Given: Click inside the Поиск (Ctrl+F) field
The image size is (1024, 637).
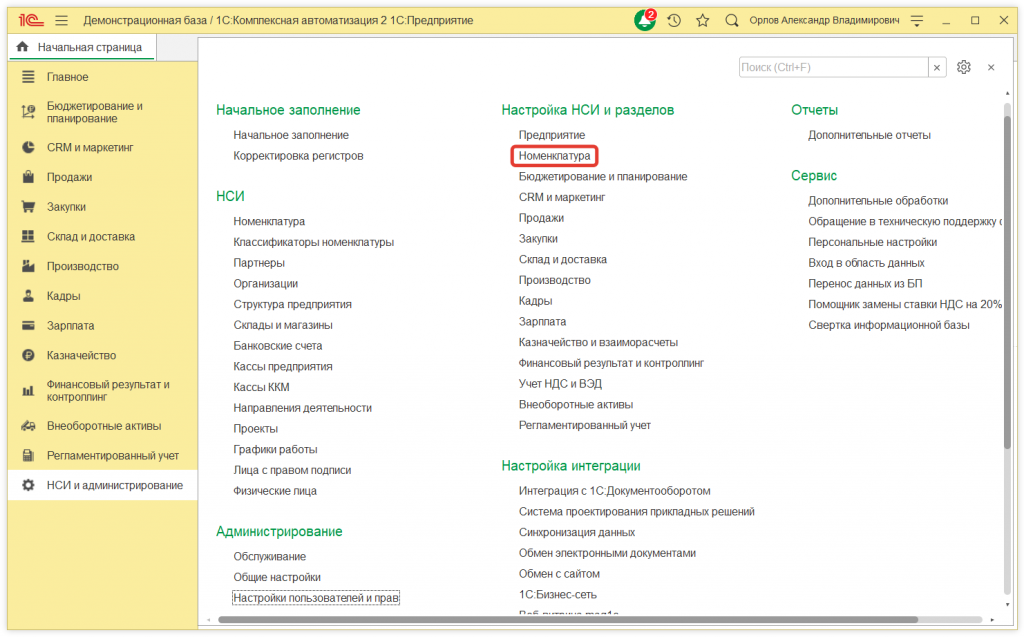Looking at the screenshot, I should tap(833, 67).
